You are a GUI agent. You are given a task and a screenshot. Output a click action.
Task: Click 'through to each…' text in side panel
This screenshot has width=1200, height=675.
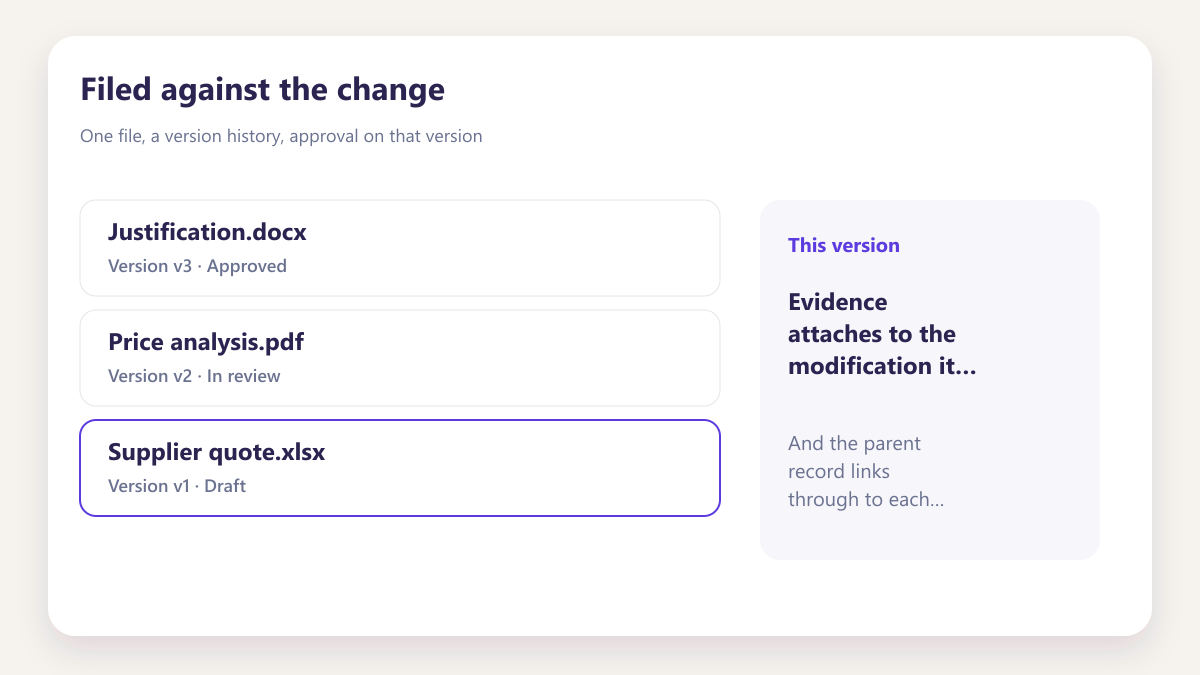pos(866,499)
